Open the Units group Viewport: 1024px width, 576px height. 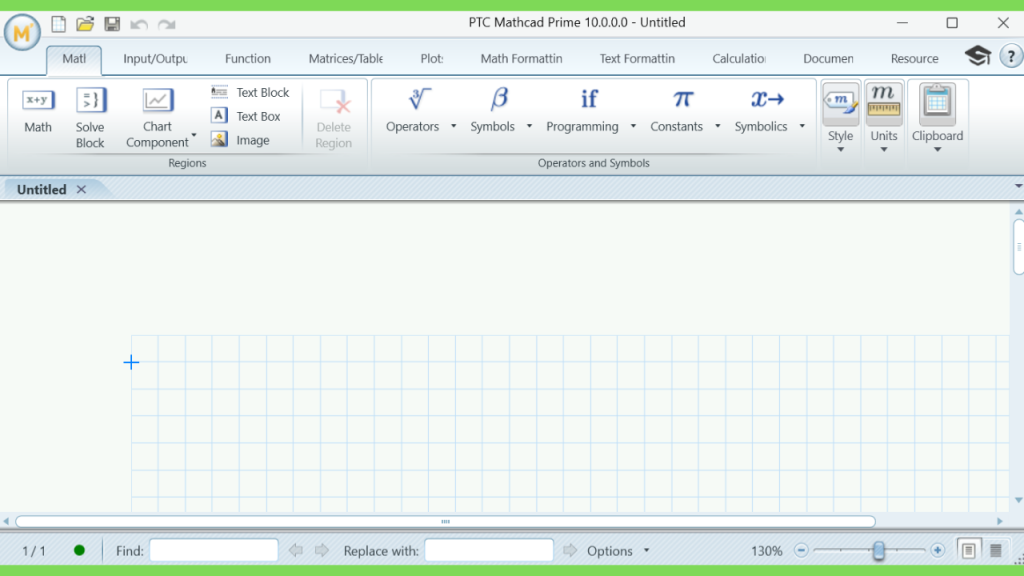[x=884, y=118]
